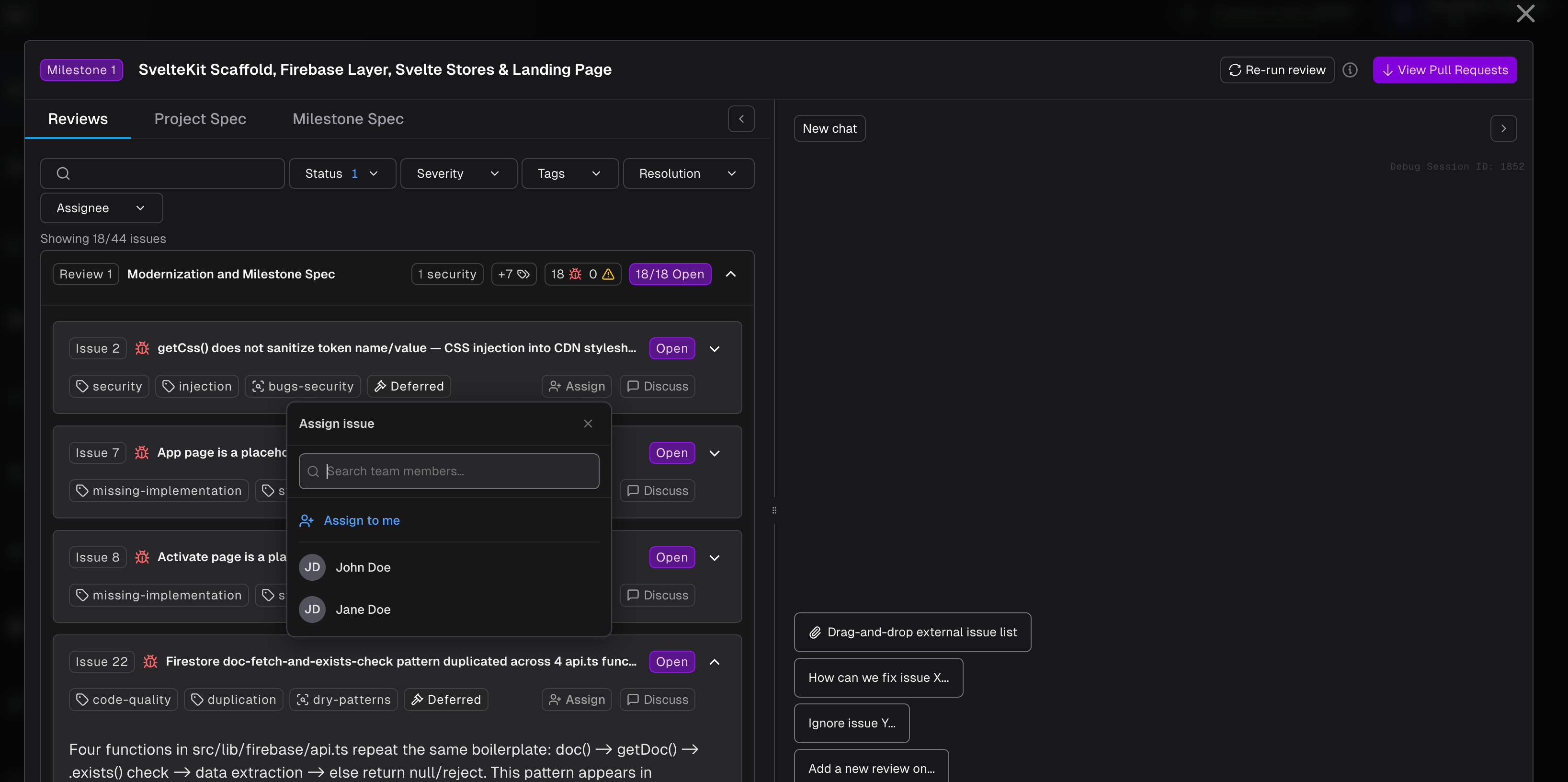
Task: Click the drag handle between panels
Action: 774,510
